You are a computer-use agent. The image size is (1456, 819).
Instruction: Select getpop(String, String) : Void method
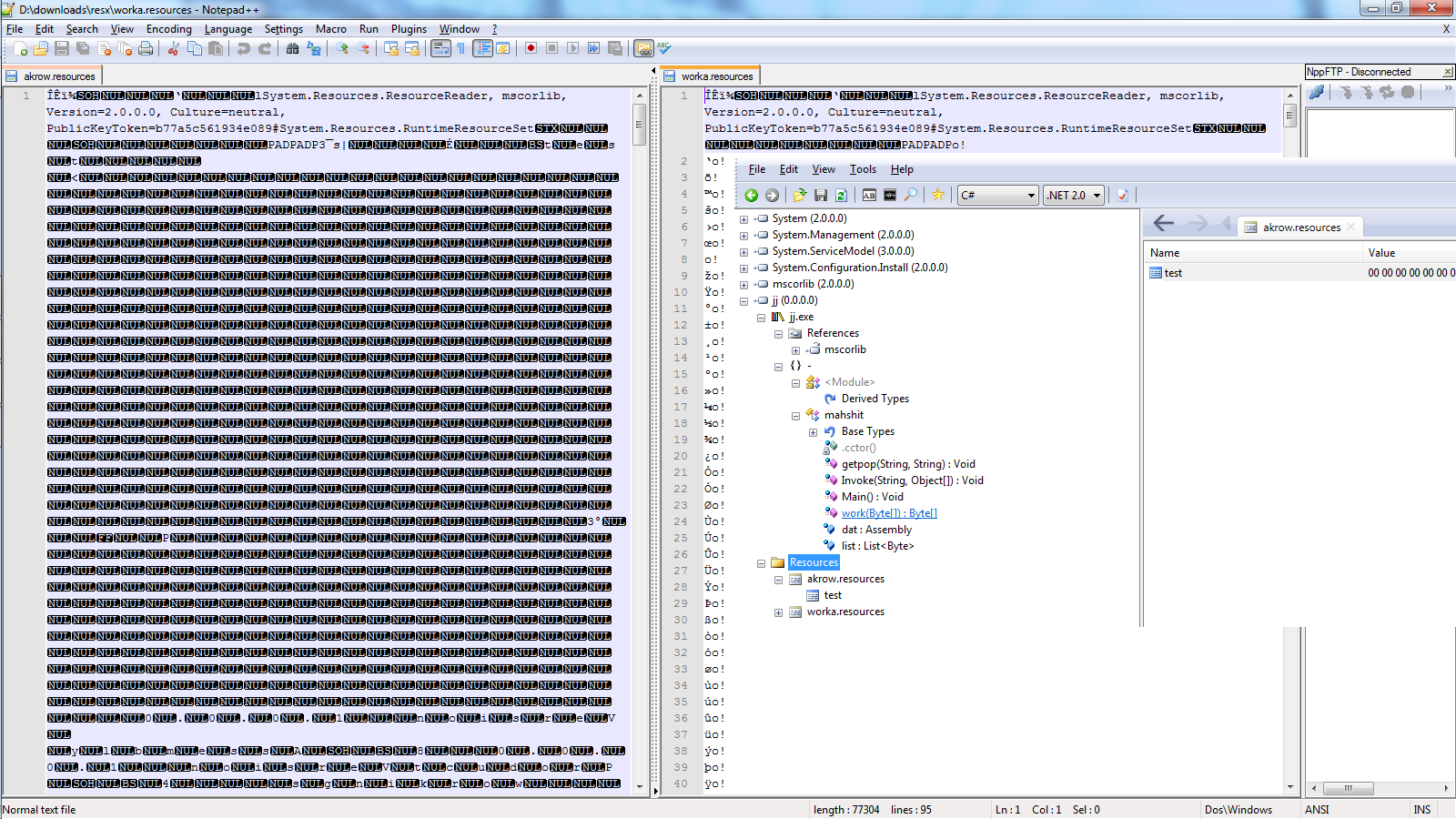908,464
